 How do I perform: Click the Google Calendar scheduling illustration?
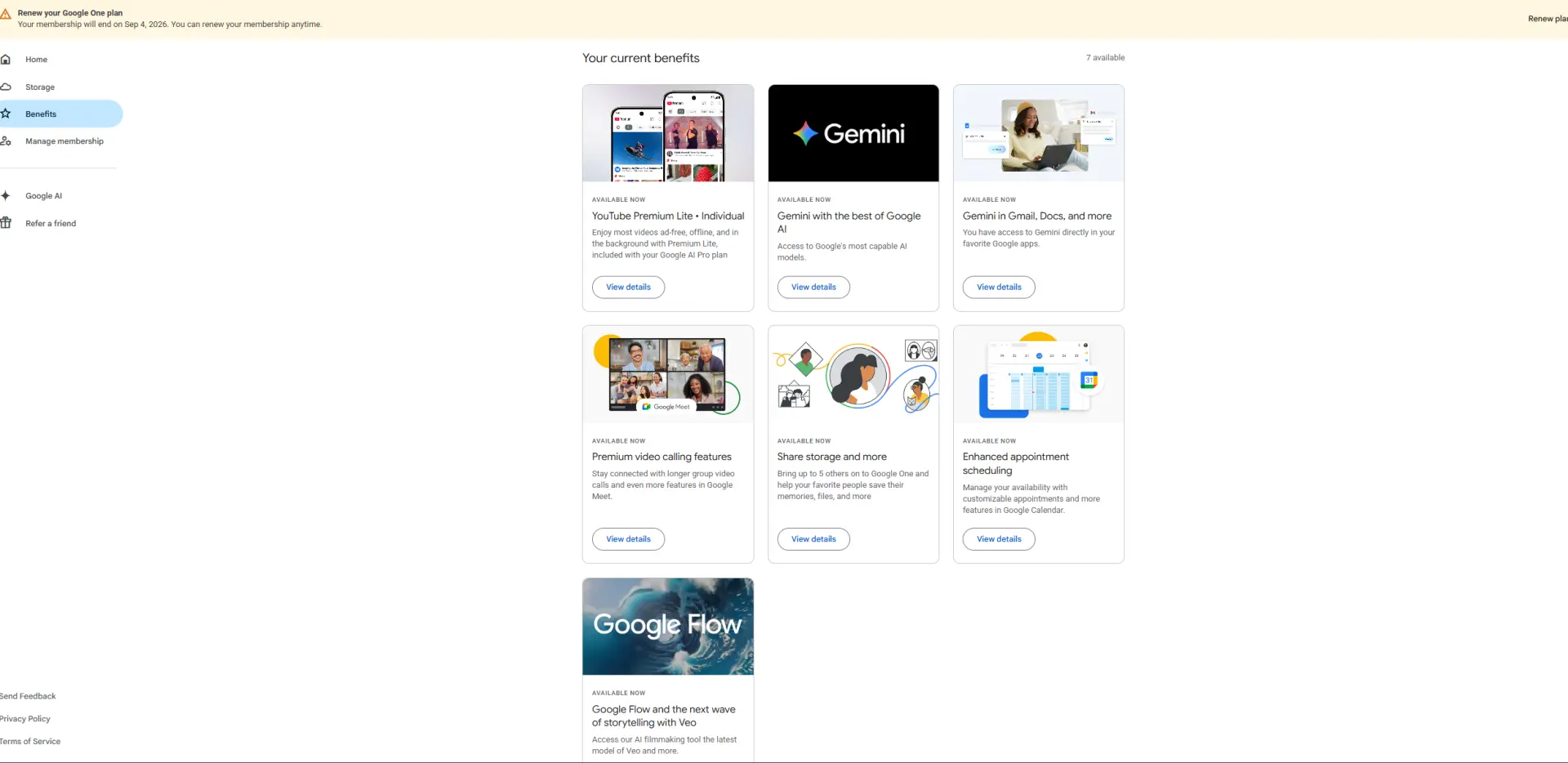pyautogui.click(x=1039, y=374)
